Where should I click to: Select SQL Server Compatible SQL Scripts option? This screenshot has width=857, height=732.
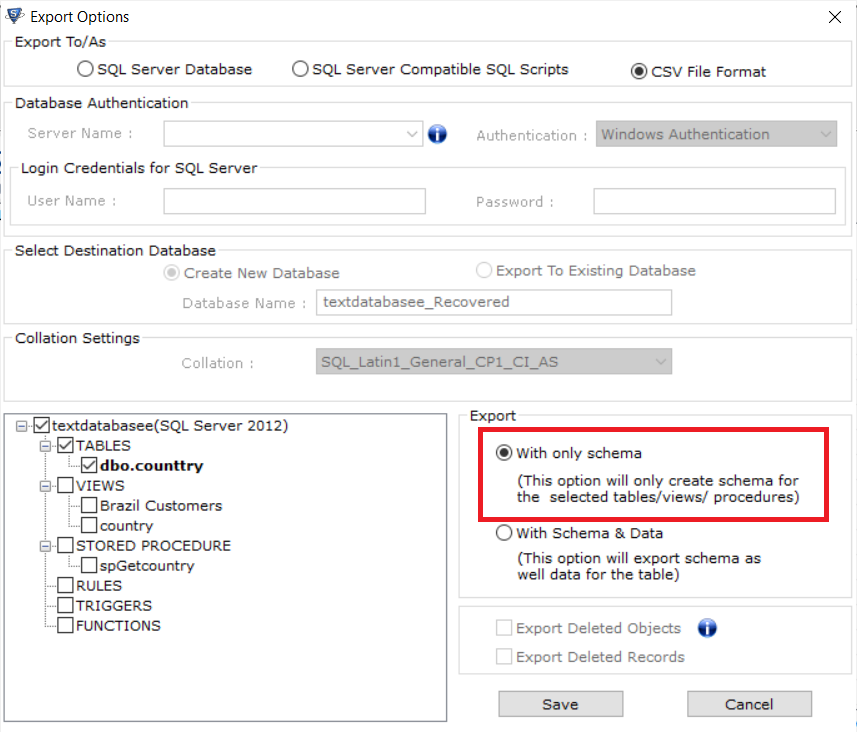(x=300, y=69)
